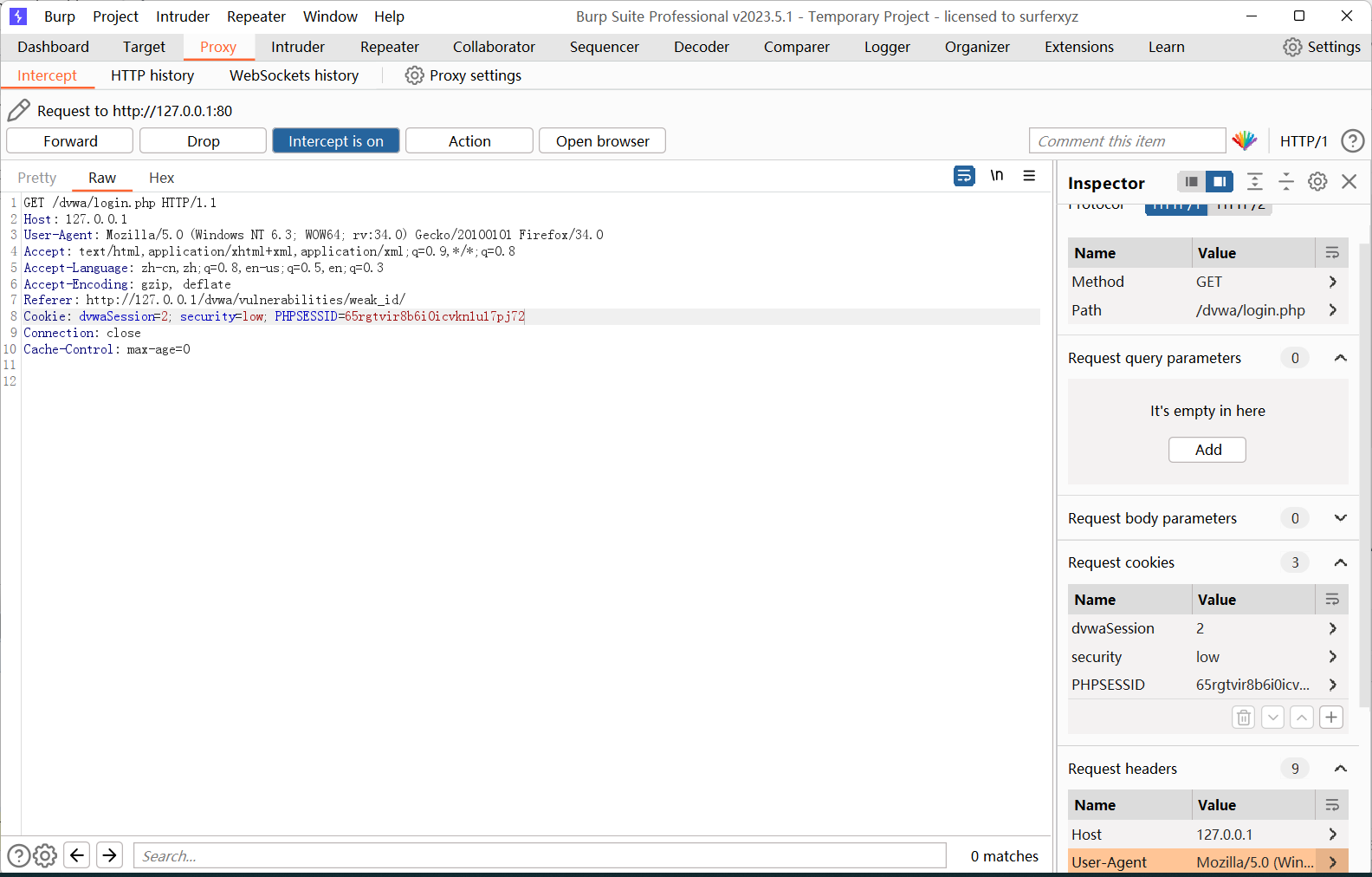The width and height of the screenshot is (1372, 877).
Task: Switch to the Repeater tab
Action: pos(390,47)
